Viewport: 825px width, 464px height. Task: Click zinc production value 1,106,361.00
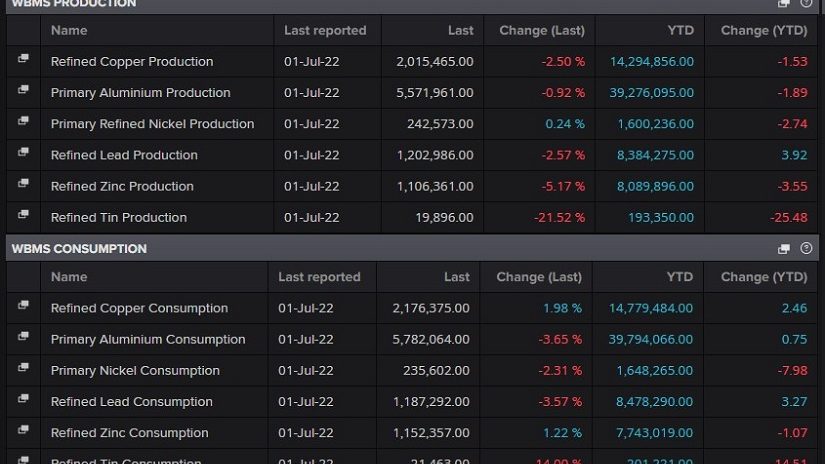(435, 186)
